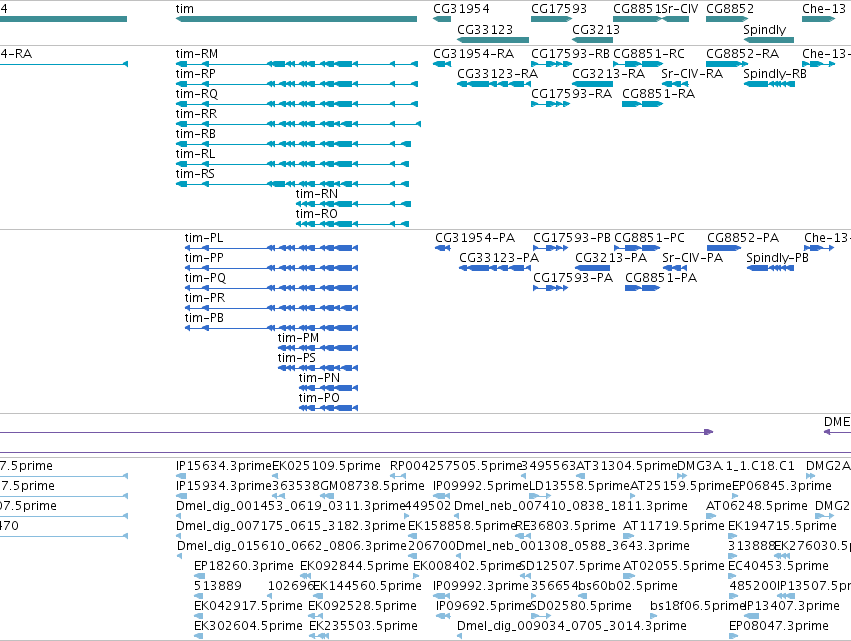Click the CG8852 gene label
The height and width of the screenshot is (641, 851).
click(x=730, y=9)
